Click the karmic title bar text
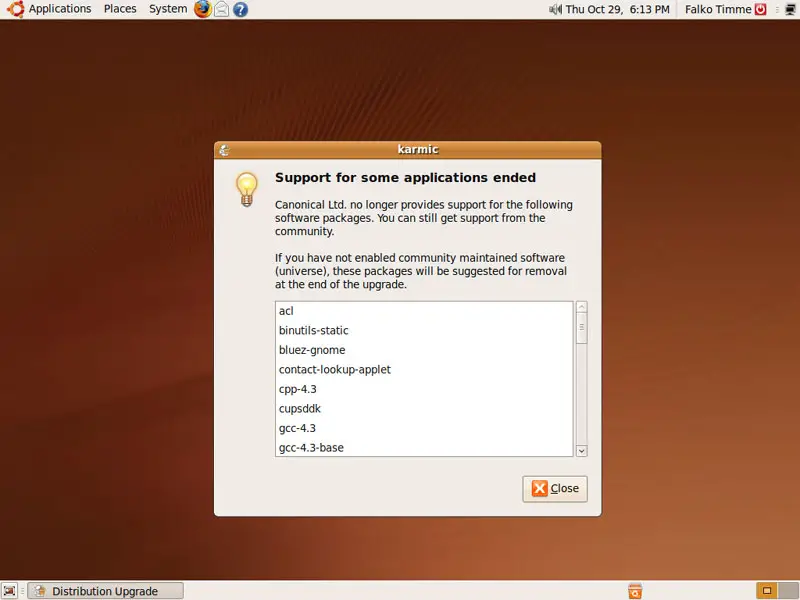800x600 pixels. pos(418,149)
